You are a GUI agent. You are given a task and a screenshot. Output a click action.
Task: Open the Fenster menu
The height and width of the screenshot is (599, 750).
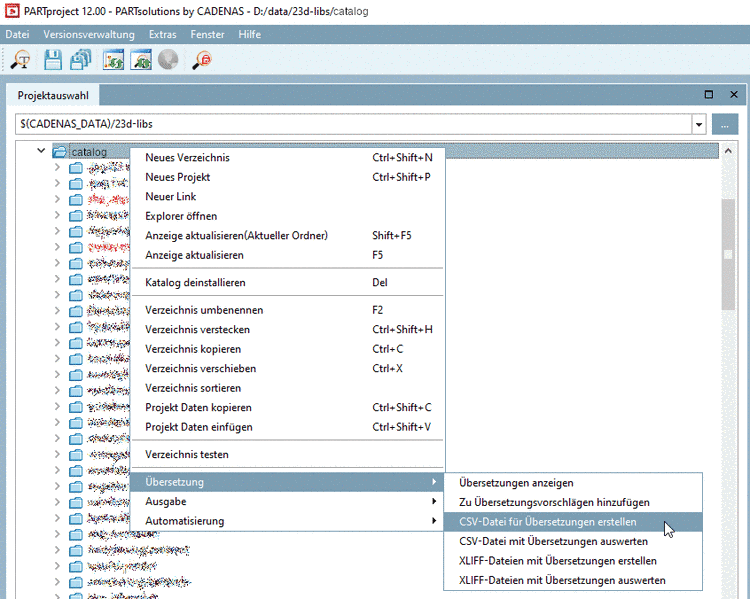[x=207, y=34]
